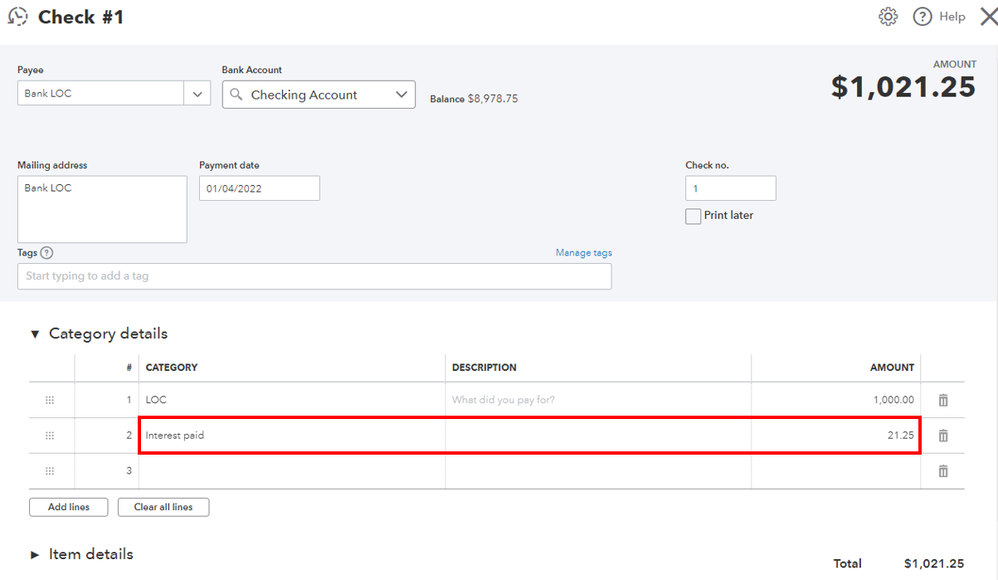Click the Balance $8,978.75 text
The width and height of the screenshot is (998, 580).
(474, 99)
